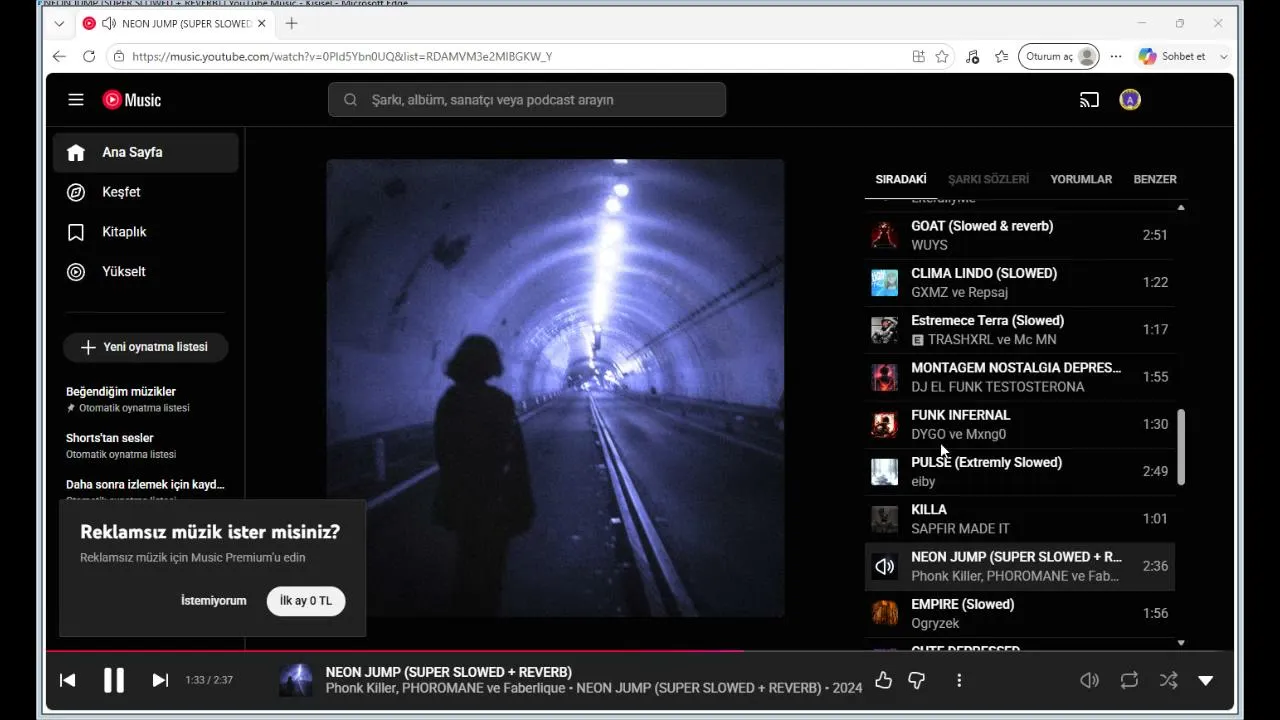Click the KILLA track thumbnail
1280x720 pixels.
pos(884,520)
